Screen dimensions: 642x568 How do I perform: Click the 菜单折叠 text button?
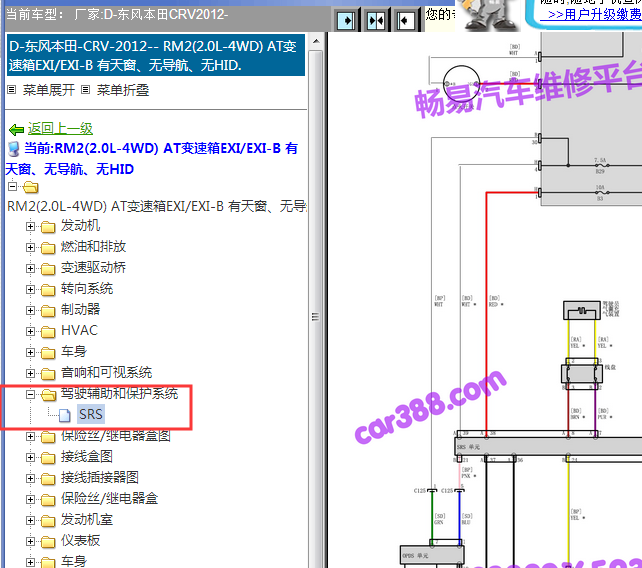tap(123, 90)
